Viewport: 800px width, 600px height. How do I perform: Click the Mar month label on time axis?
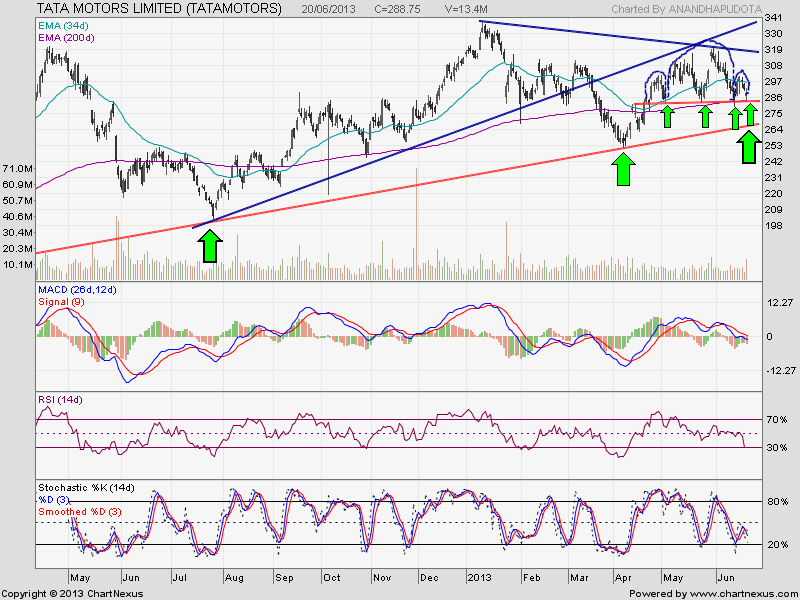point(579,578)
